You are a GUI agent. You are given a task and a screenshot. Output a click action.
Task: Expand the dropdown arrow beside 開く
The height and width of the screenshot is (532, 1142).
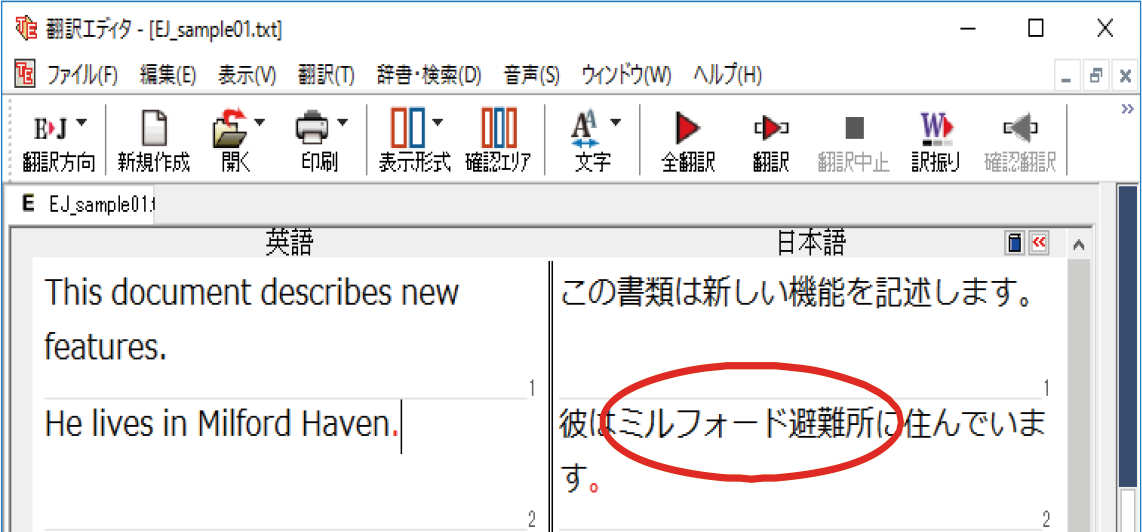(260, 123)
